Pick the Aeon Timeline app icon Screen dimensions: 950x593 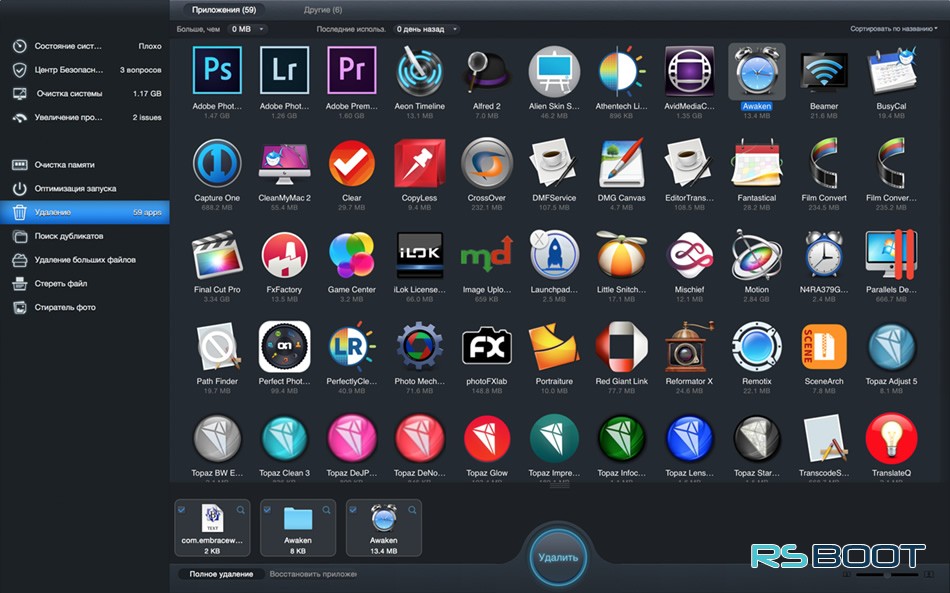pos(419,70)
